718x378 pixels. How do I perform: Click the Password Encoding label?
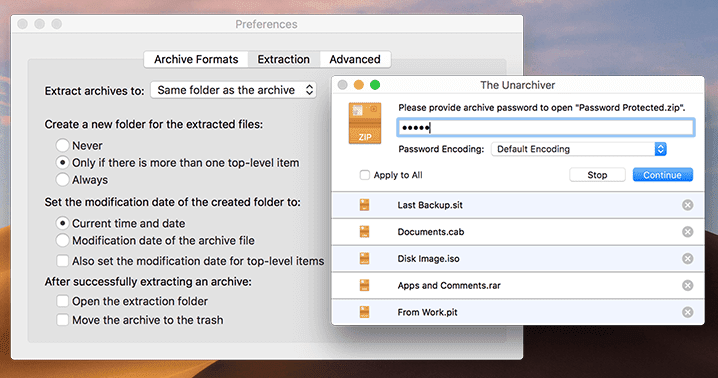pyautogui.click(x=441, y=149)
